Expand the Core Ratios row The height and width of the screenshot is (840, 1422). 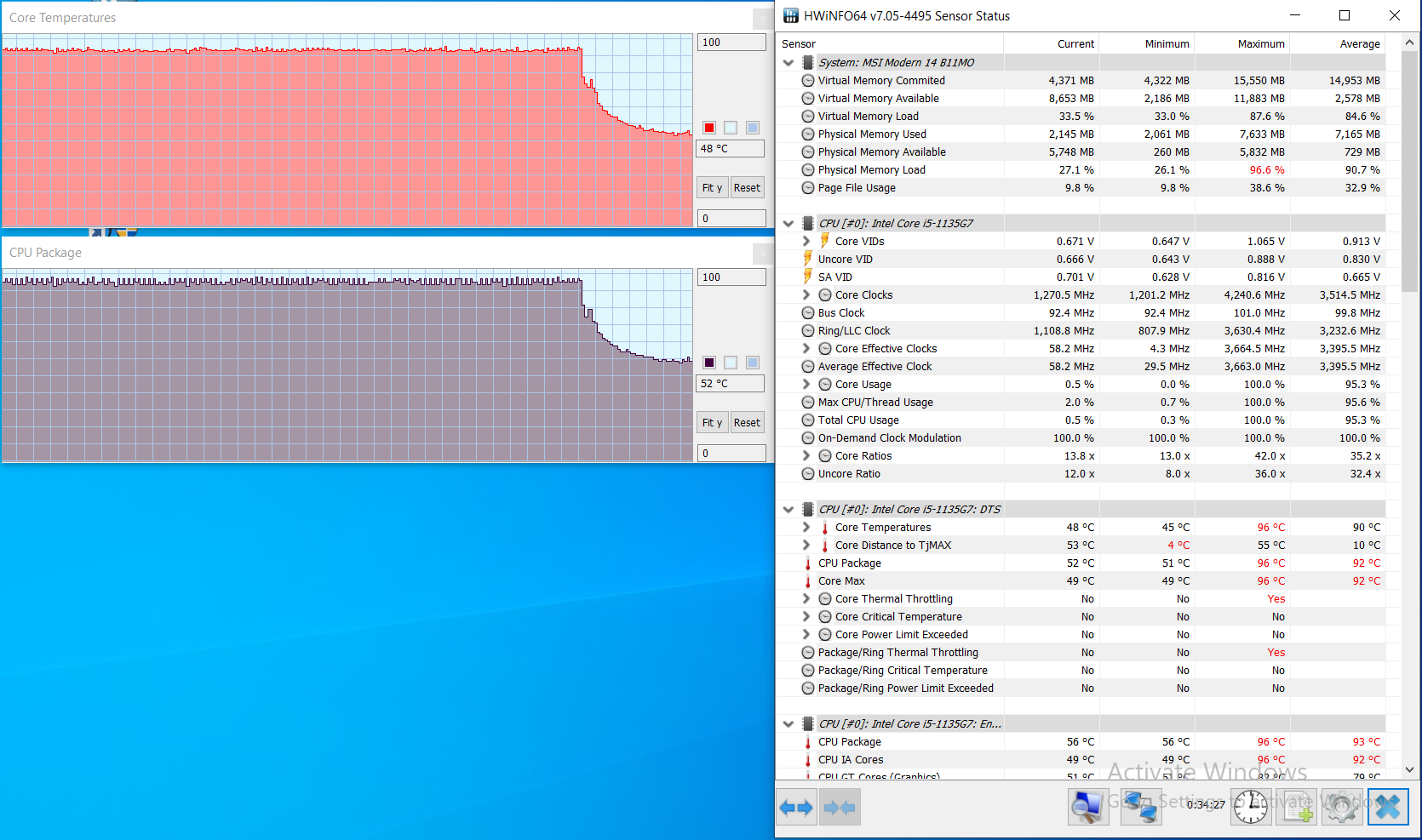click(x=806, y=455)
